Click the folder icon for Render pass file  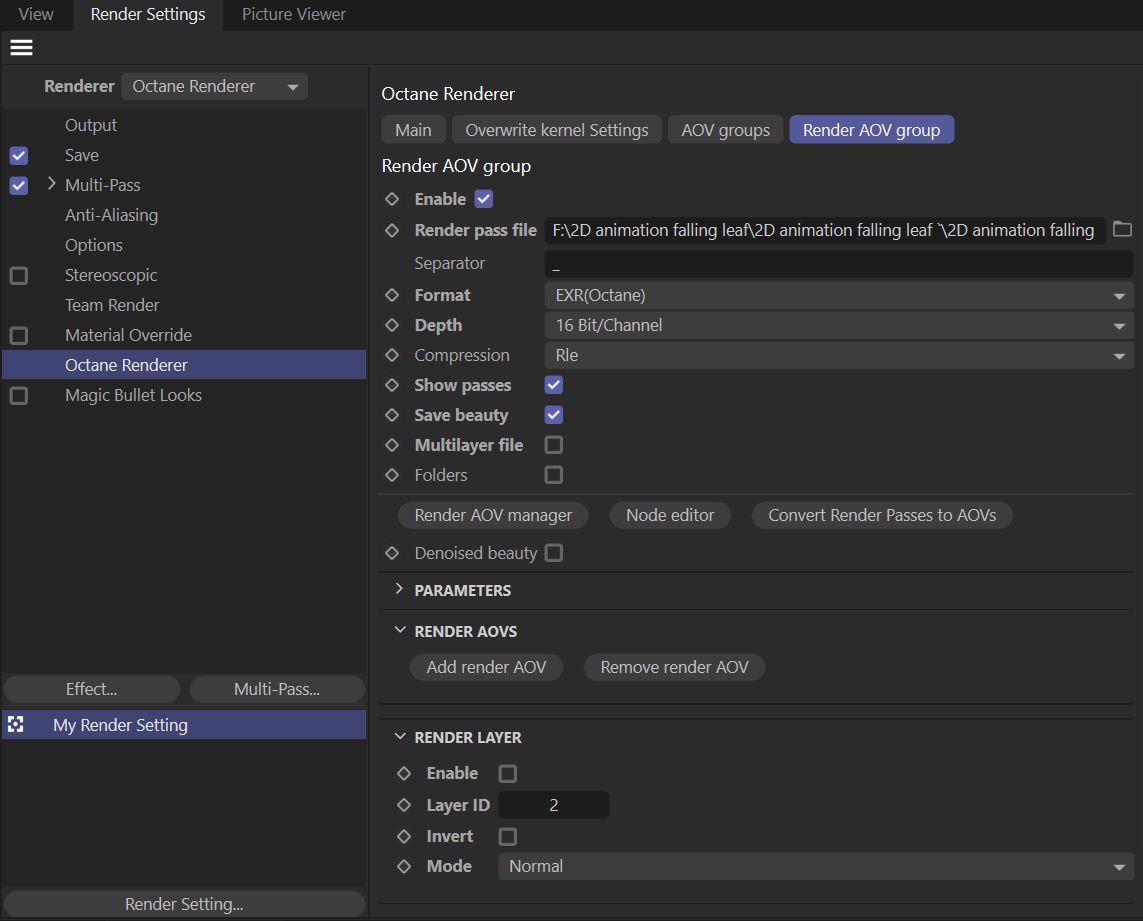click(x=1122, y=230)
